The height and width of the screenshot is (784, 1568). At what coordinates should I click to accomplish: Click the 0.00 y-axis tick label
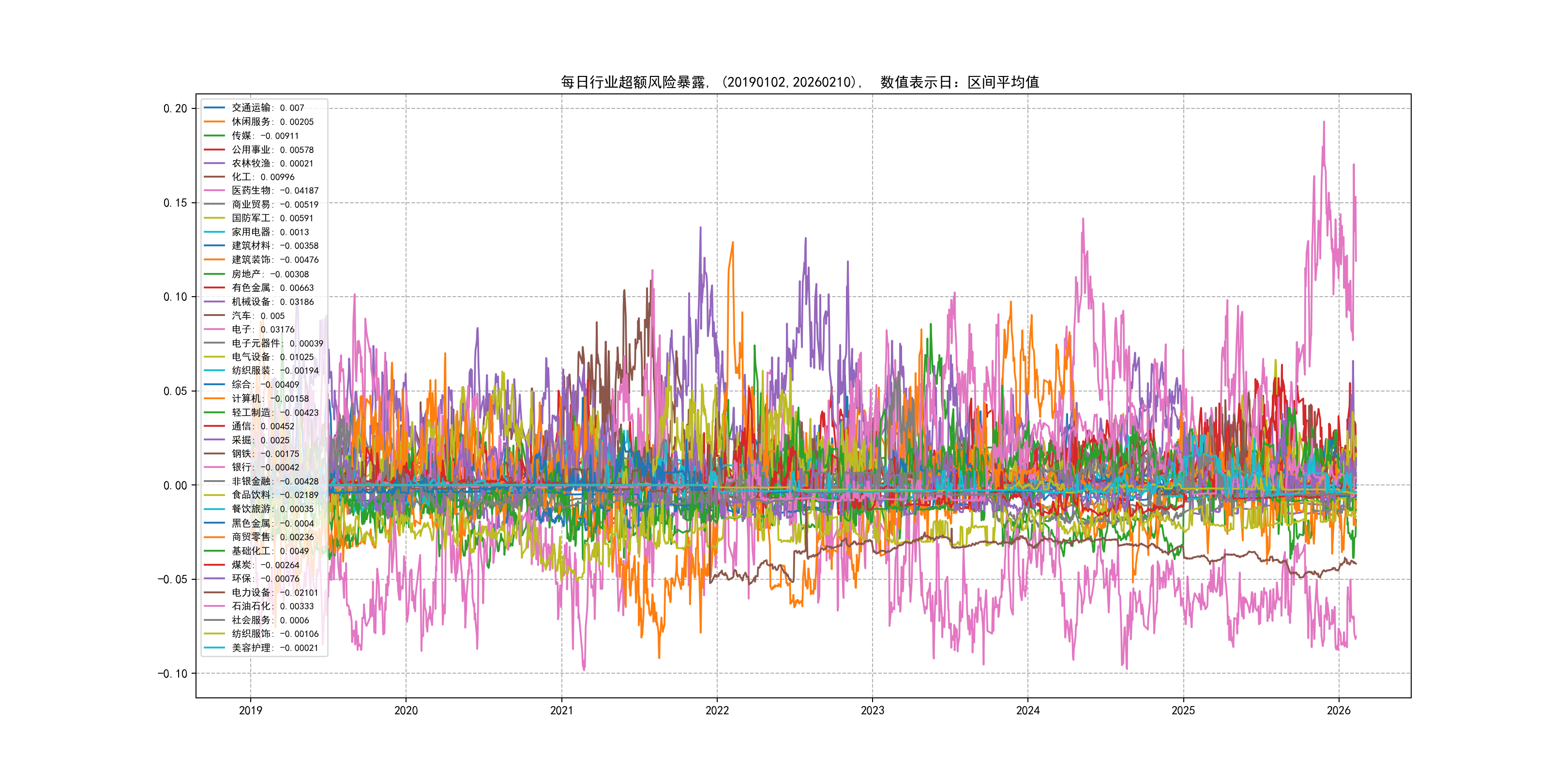click(x=175, y=485)
